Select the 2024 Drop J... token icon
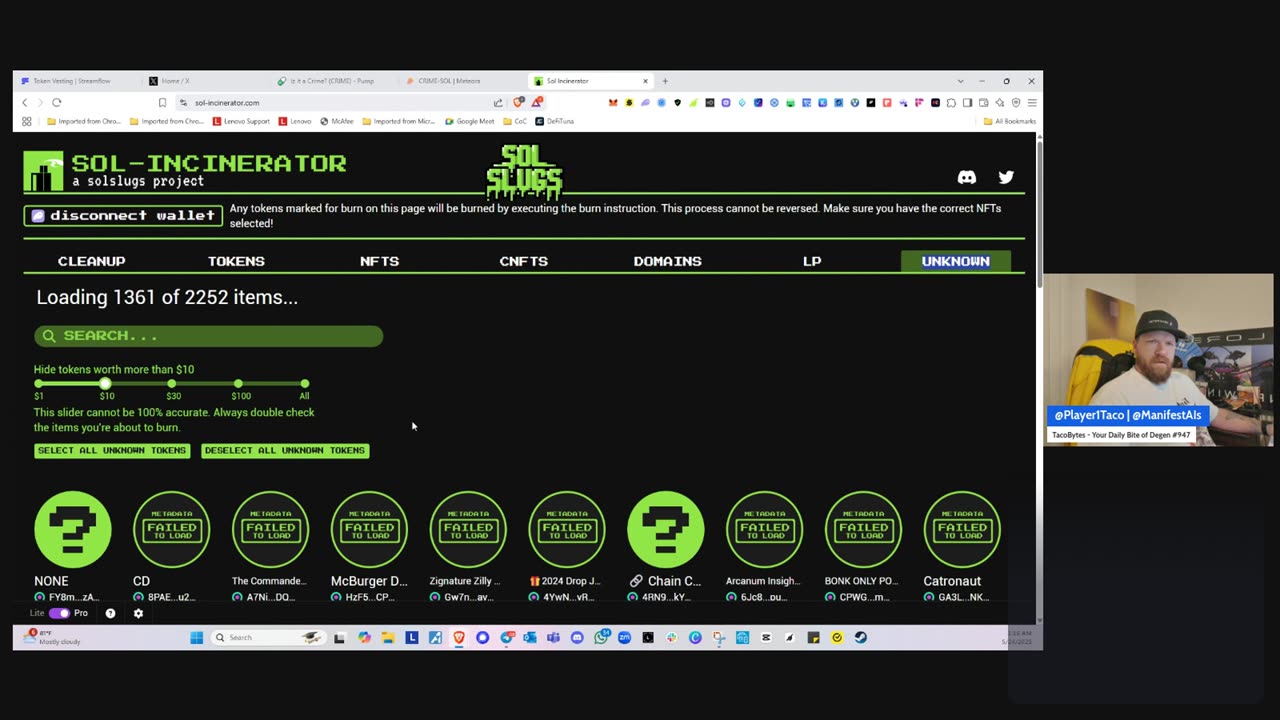Image resolution: width=1280 pixels, height=720 pixels. (x=567, y=529)
